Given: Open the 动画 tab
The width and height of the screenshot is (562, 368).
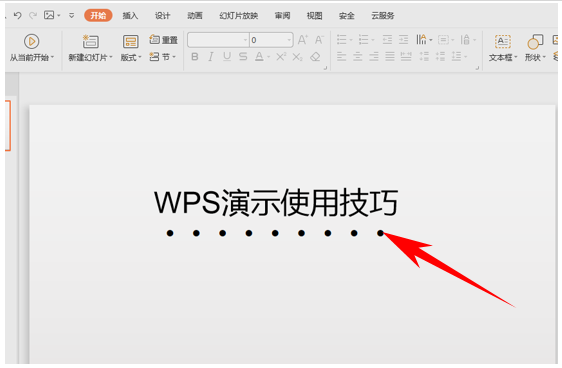Looking at the screenshot, I should [x=195, y=15].
